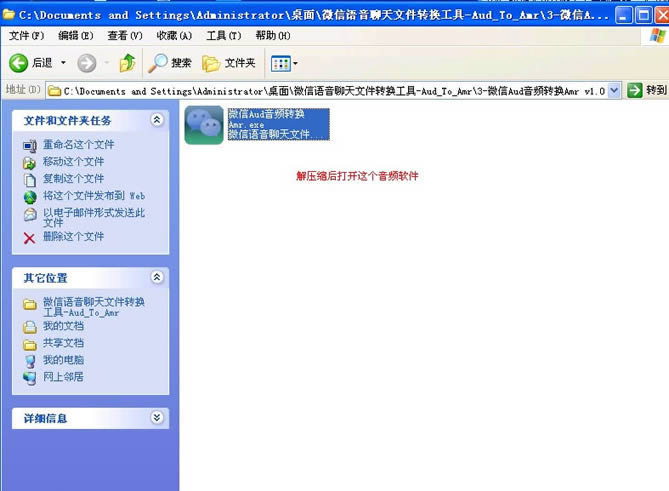Toggle the Folders (文件夹) pane button

point(229,63)
